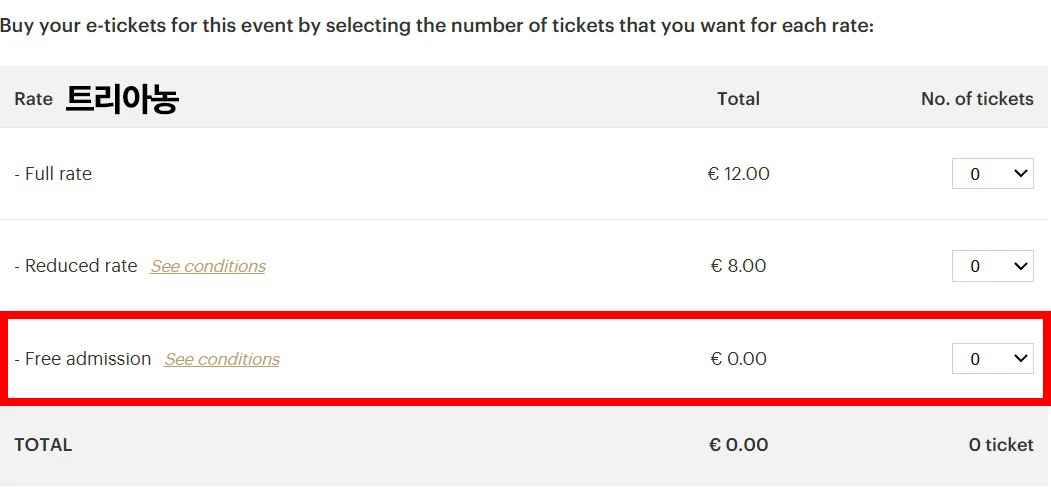Screen dimensions: 1051x493
Task: Expand the Reduced rate ticket quantity dropdown
Action: click(x=992, y=266)
